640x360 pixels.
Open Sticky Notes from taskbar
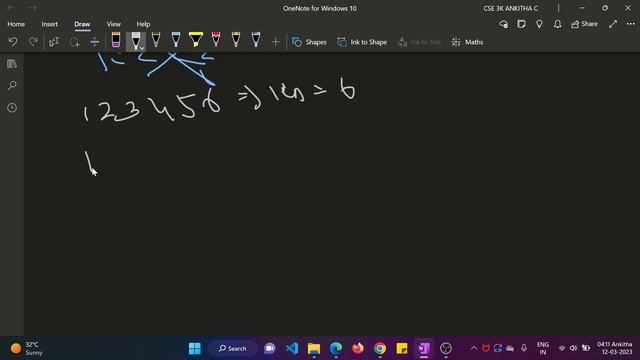point(402,349)
